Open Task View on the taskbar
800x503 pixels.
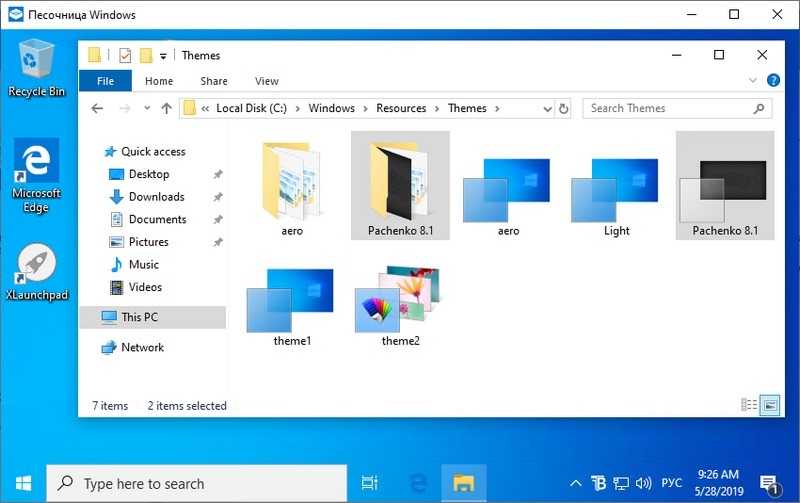click(x=369, y=483)
